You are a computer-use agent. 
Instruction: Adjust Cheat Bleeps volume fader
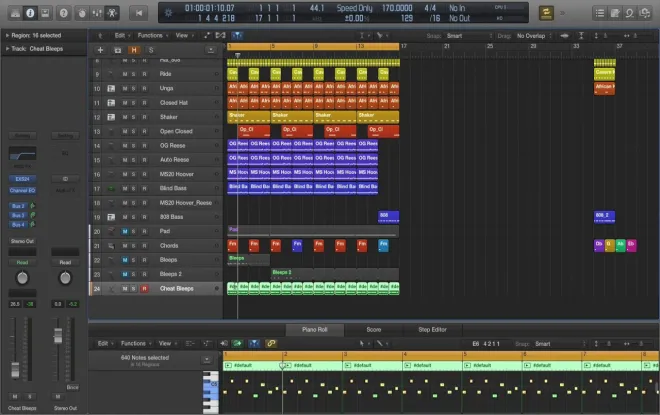pos(15,370)
